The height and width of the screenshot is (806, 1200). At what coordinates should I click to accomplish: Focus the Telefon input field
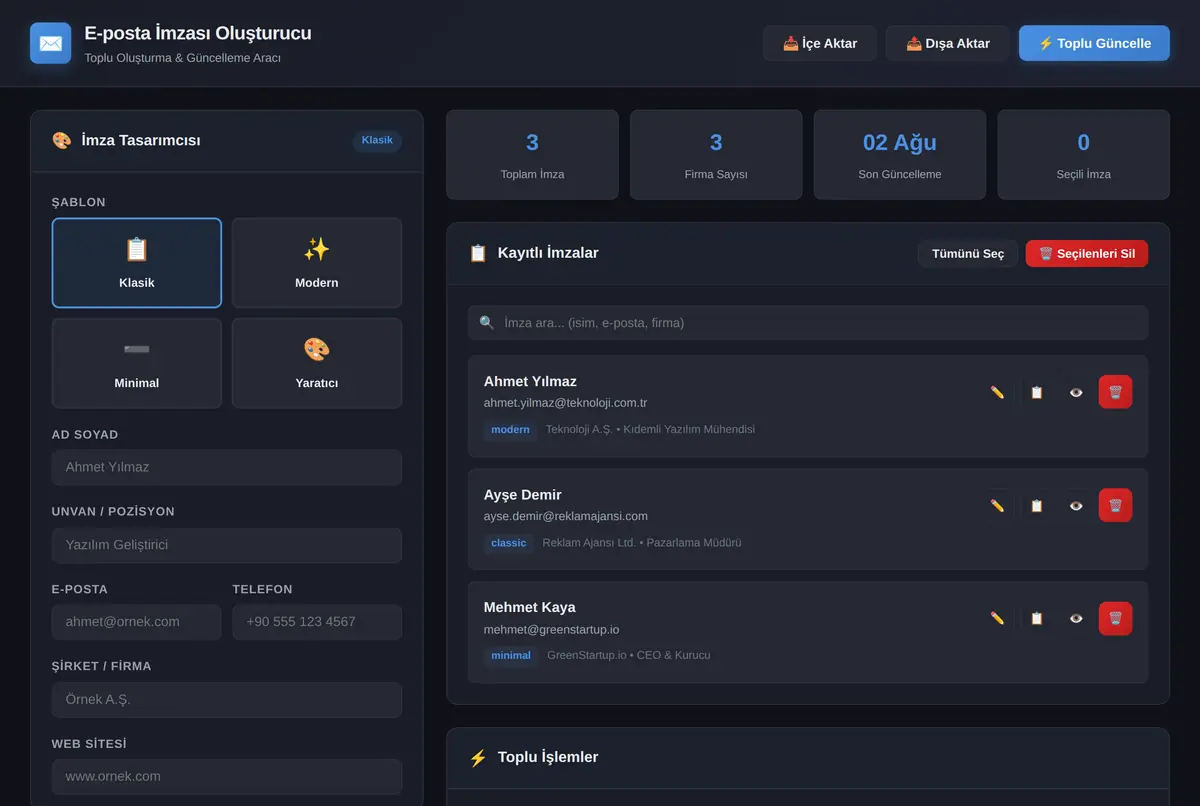tap(317, 622)
